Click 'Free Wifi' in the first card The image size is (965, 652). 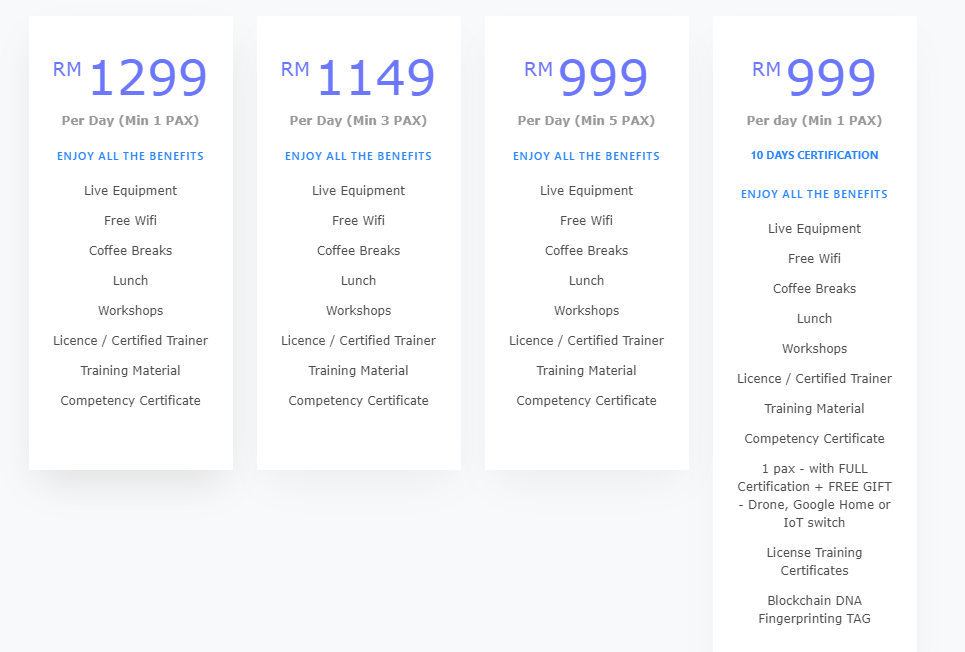coord(130,220)
